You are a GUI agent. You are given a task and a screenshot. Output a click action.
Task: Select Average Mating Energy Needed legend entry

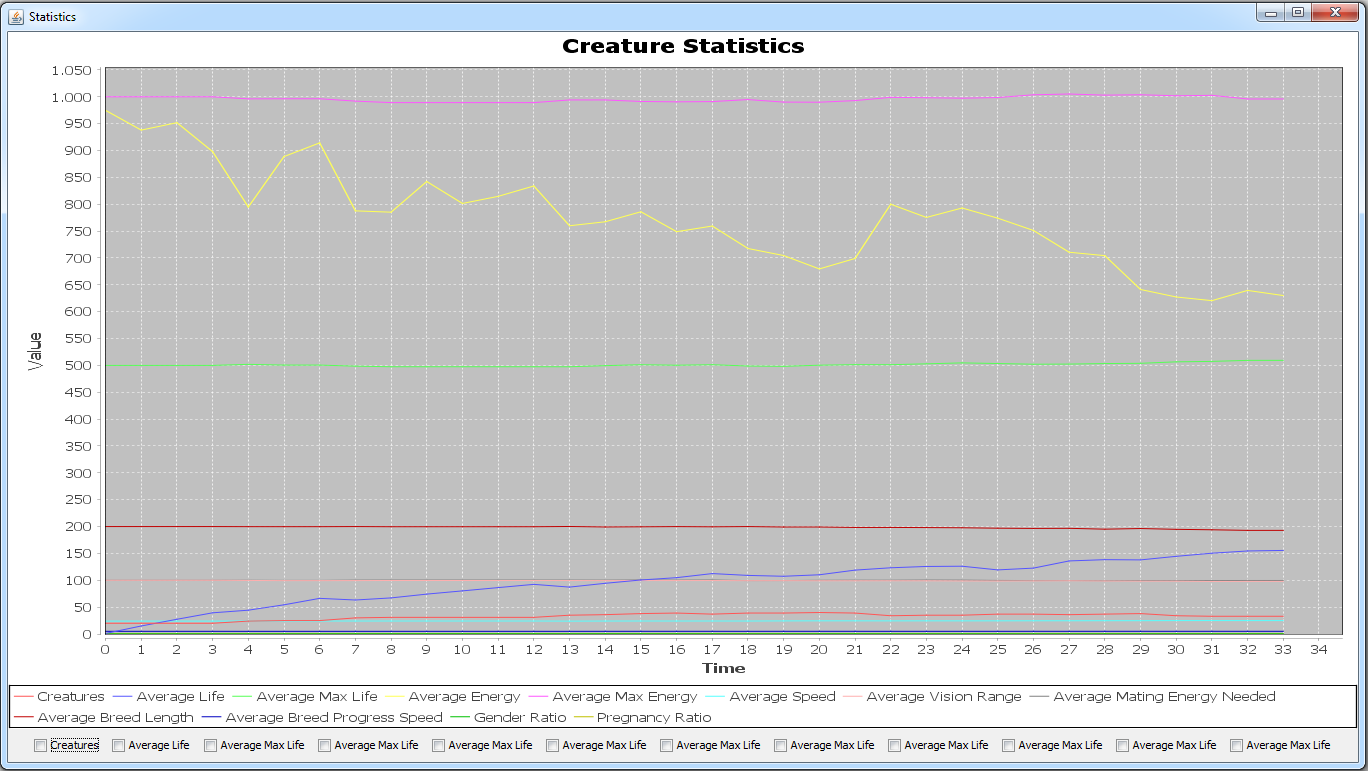(x=1152, y=696)
